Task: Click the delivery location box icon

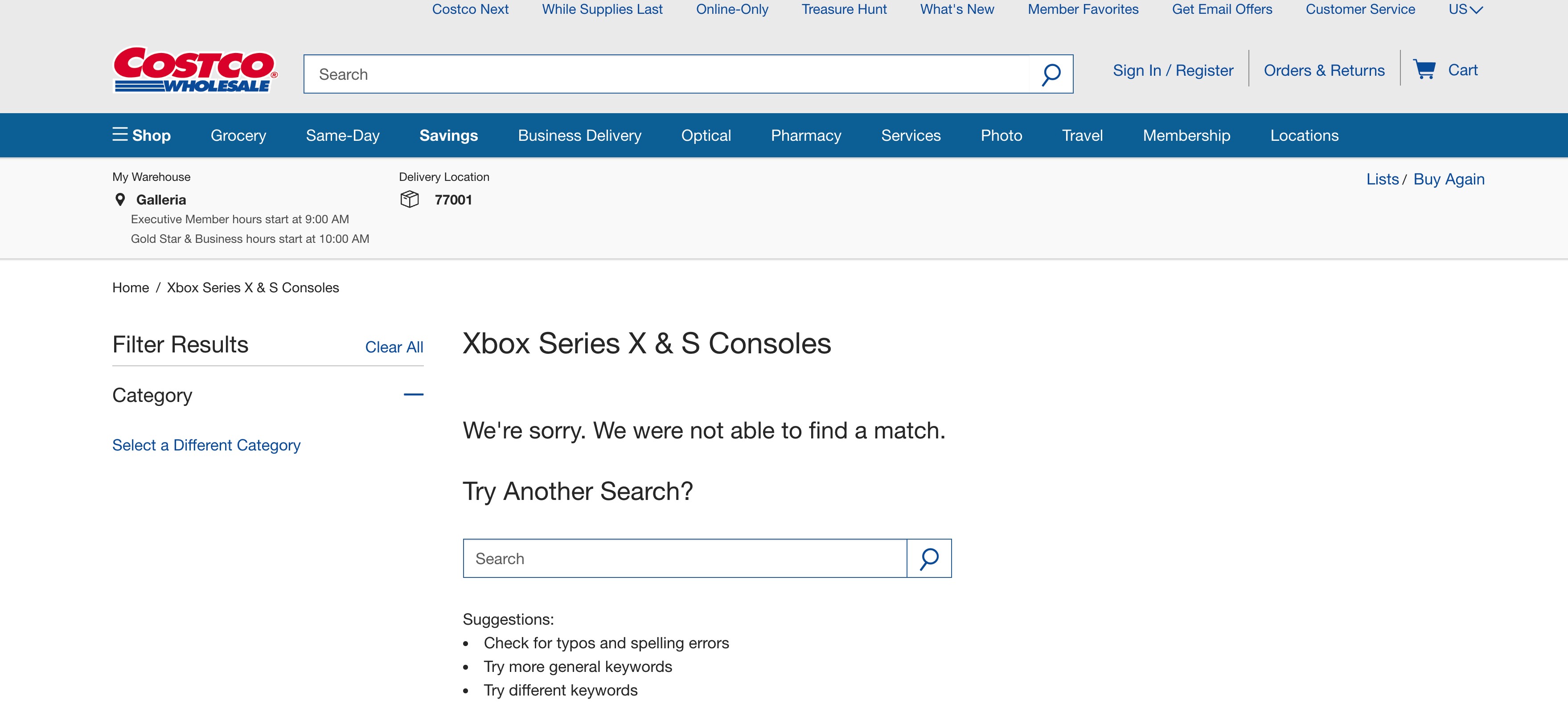Action: click(x=410, y=200)
